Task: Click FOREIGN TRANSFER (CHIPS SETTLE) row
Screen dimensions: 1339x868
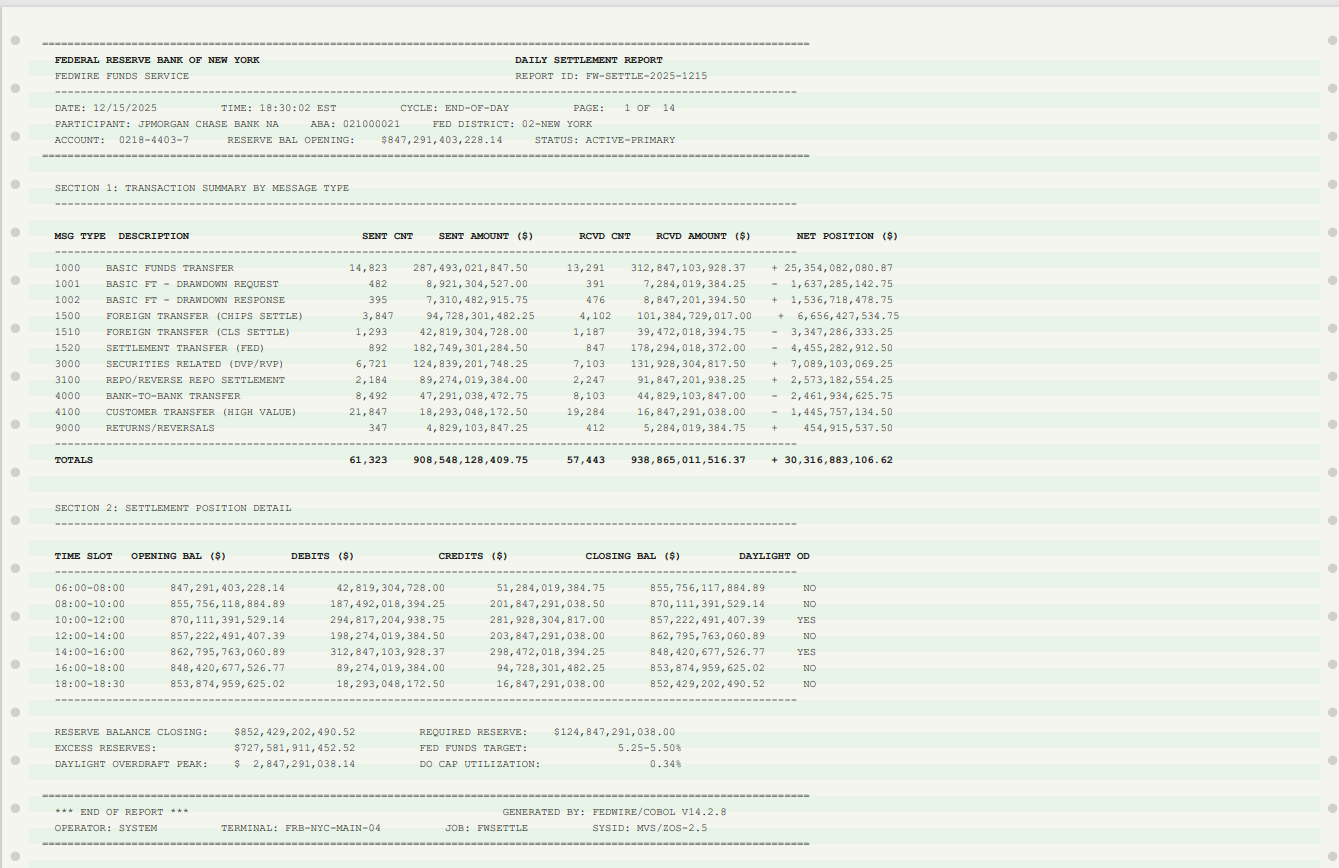Action: coord(477,316)
